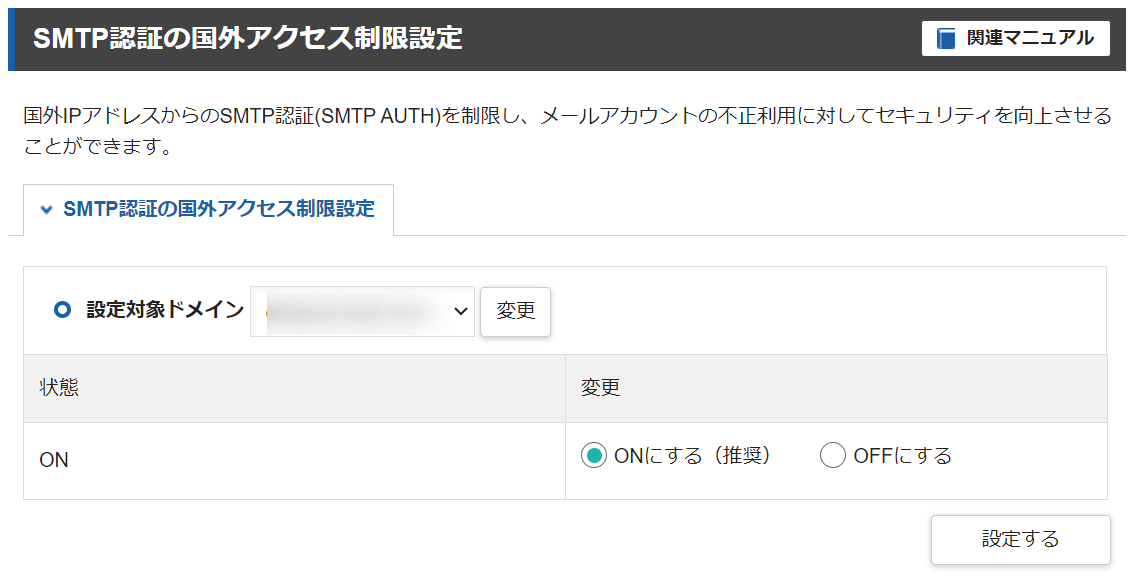This screenshot has width=1138, height=583.
Task: Click the description paragraph about 国外IPアドレス
Action: [567, 131]
